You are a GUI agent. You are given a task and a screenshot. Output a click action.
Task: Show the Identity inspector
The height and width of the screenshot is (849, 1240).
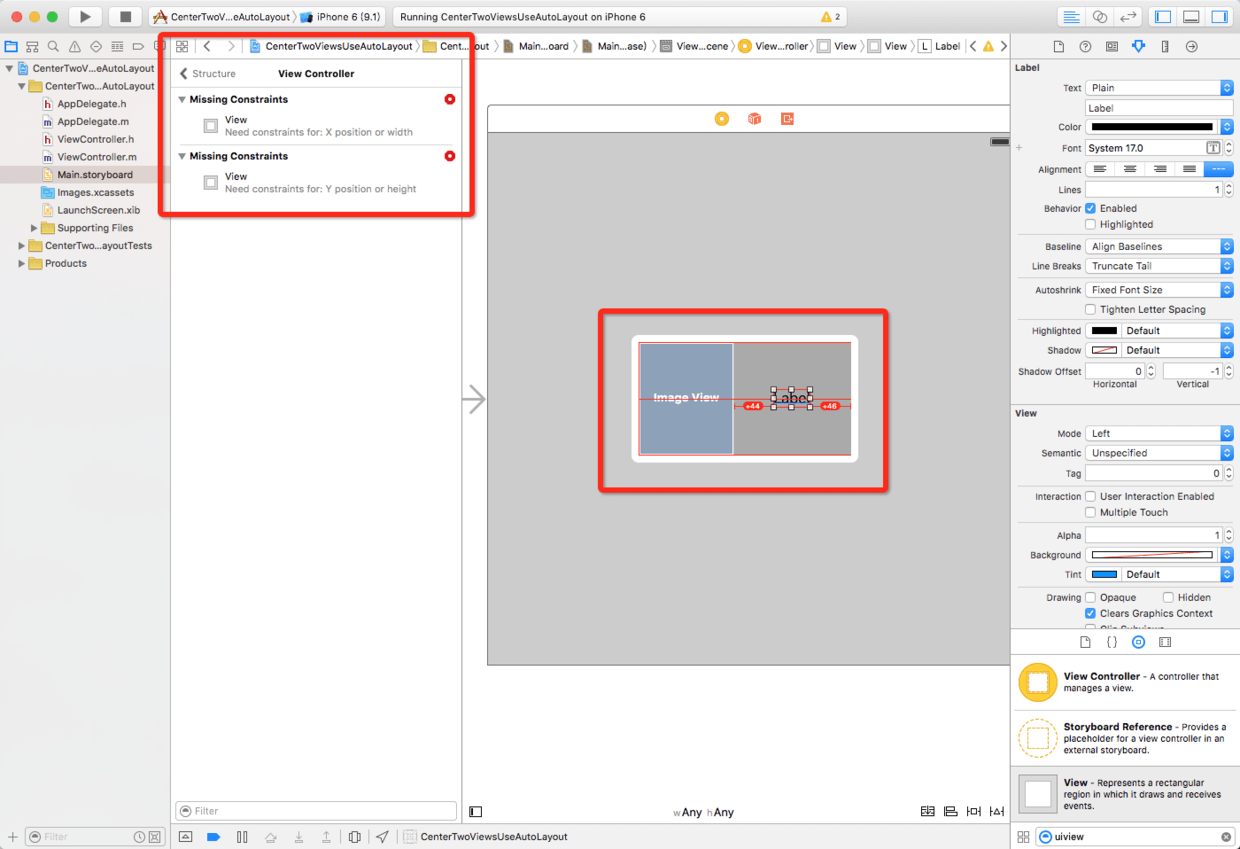click(x=1112, y=47)
